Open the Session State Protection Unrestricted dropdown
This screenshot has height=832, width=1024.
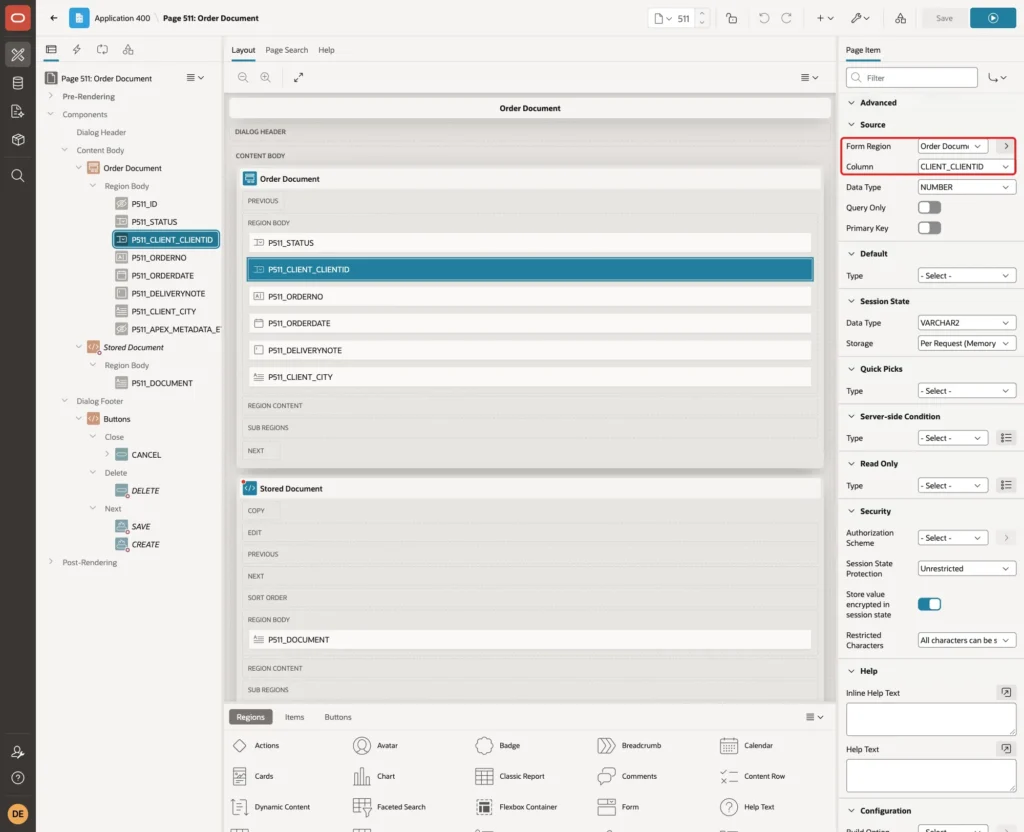pos(967,568)
